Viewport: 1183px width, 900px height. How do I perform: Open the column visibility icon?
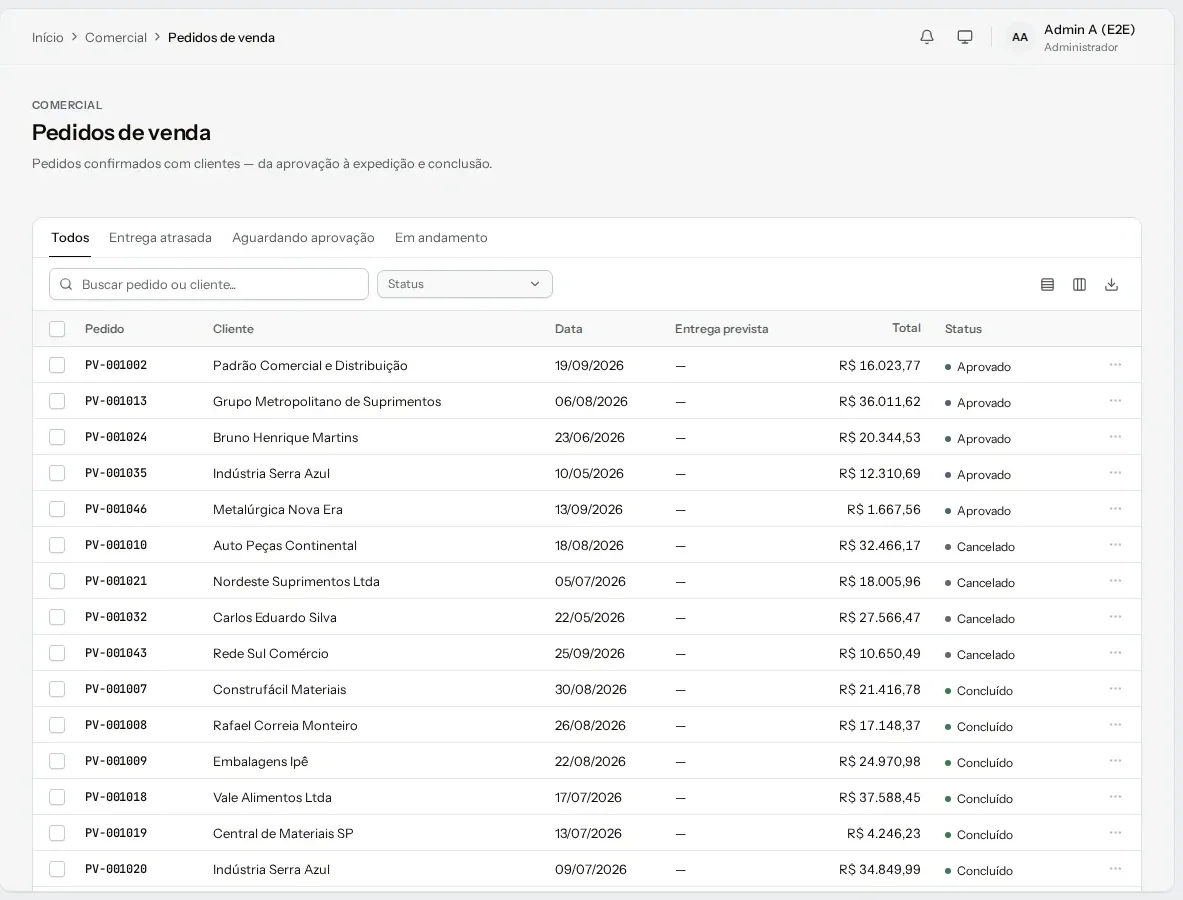point(1079,284)
